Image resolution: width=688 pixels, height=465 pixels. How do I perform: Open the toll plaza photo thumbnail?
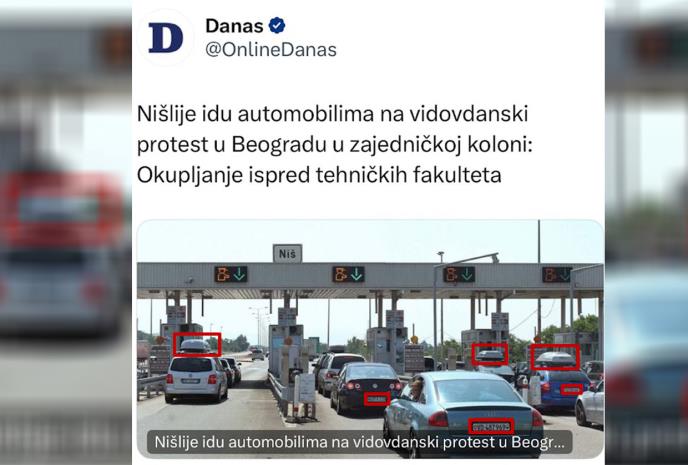coord(370,339)
